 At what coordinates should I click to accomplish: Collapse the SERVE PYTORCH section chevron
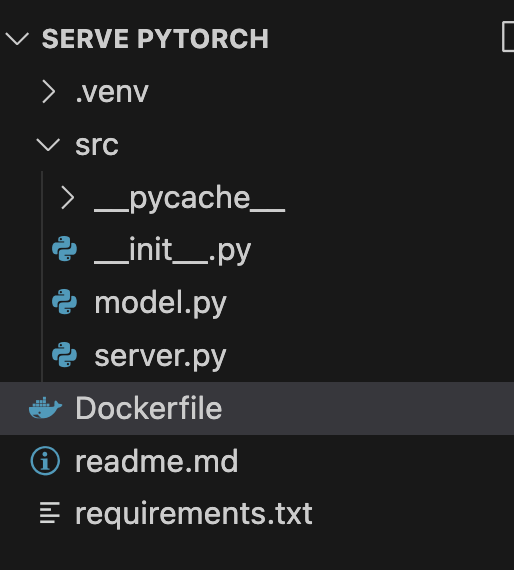click(x=17, y=39)
